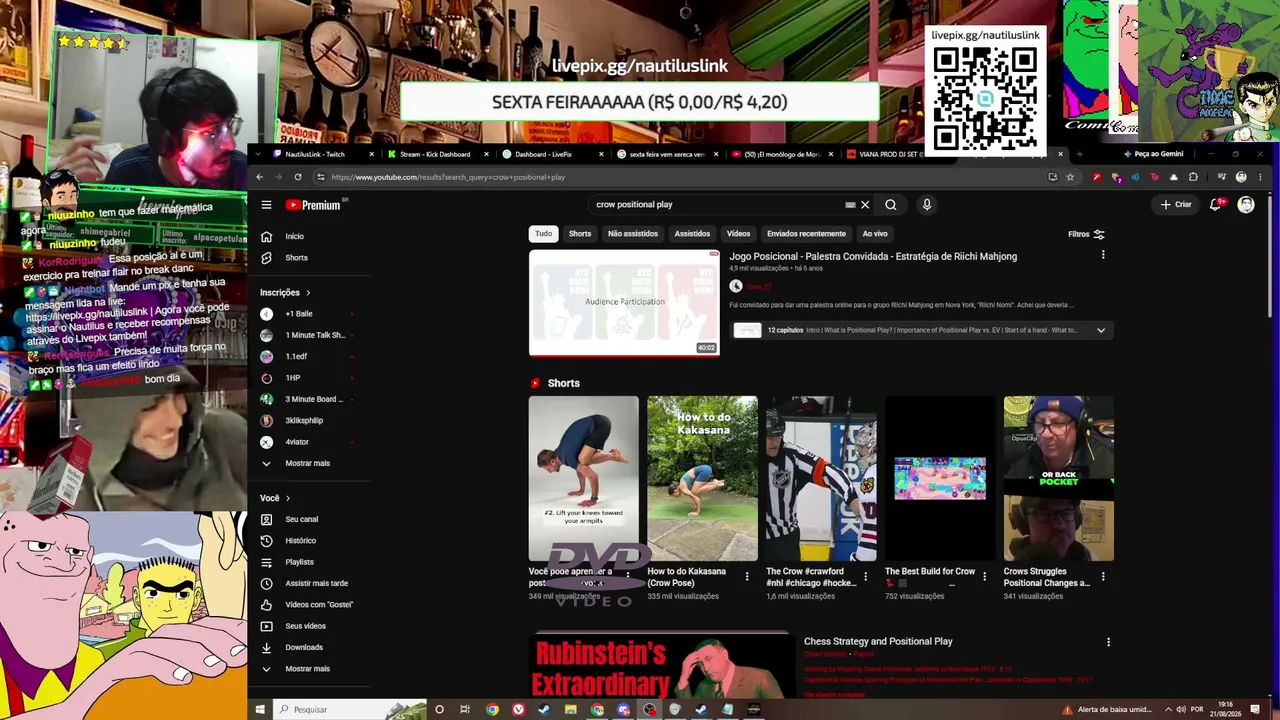Open the Você section chevron
The image size is (1280, 720).
tap(288, 498)
